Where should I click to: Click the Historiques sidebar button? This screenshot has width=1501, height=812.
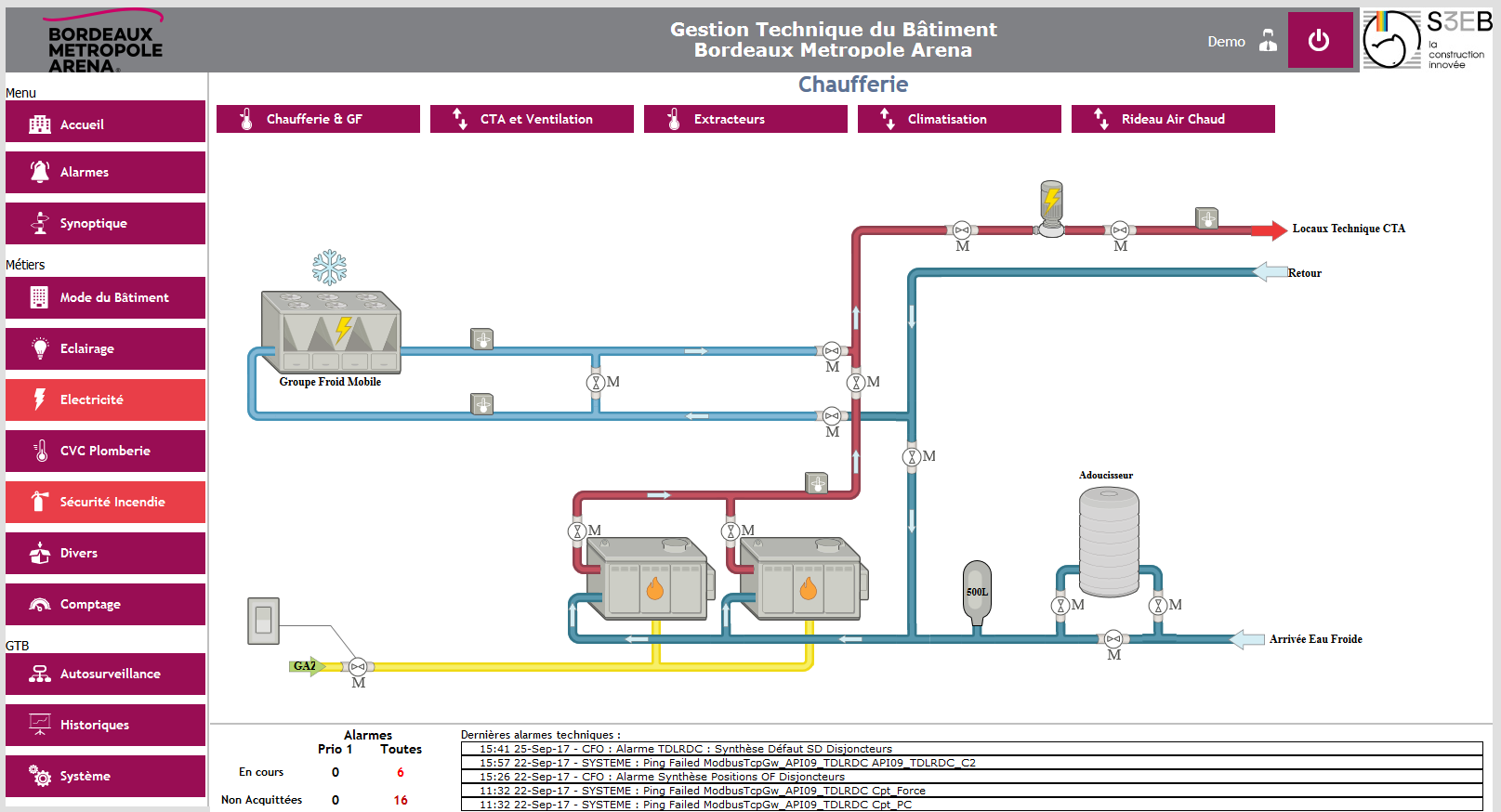(x=106, y=725)
